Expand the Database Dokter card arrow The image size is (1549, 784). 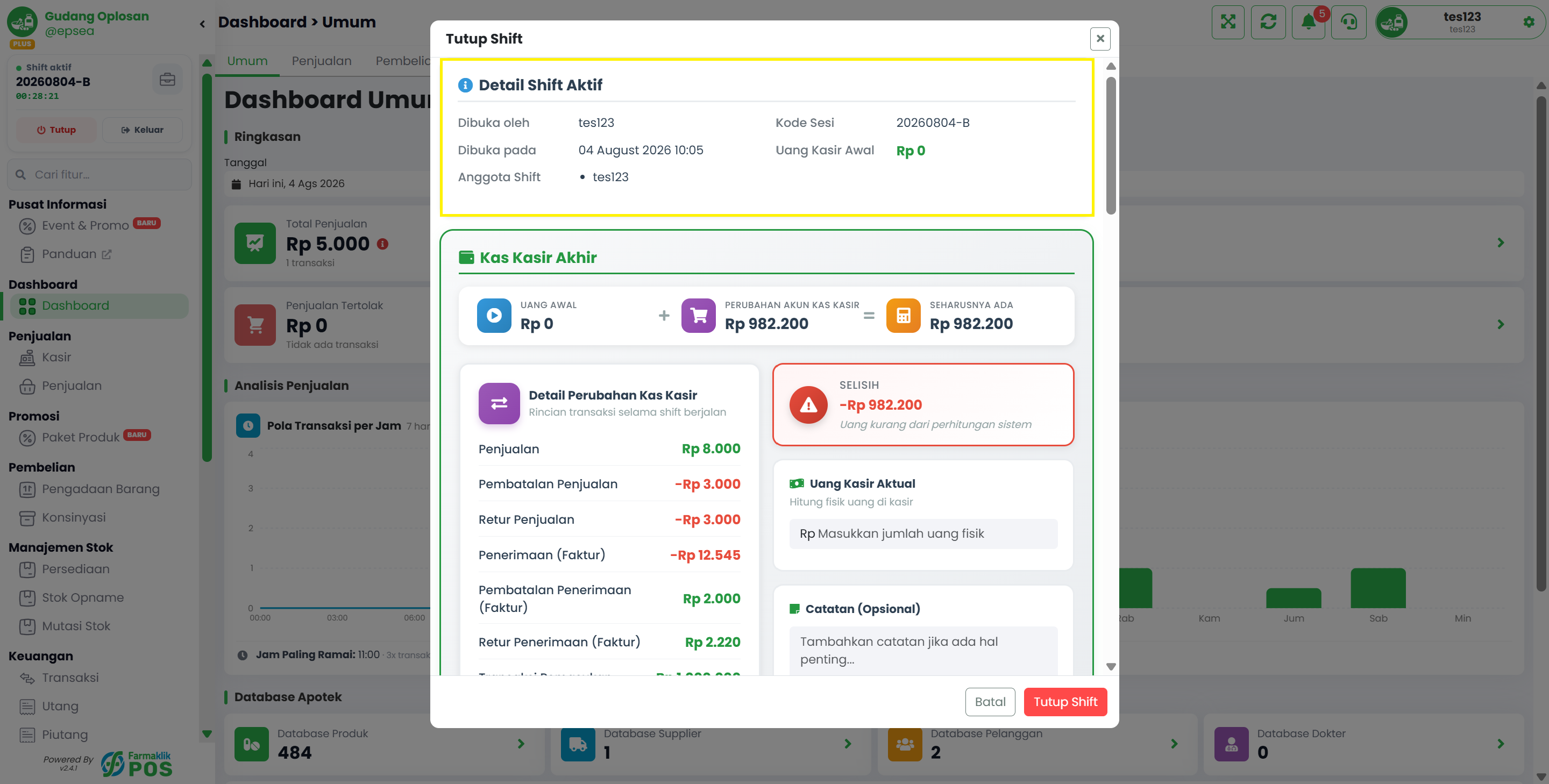click(1500, 744)
